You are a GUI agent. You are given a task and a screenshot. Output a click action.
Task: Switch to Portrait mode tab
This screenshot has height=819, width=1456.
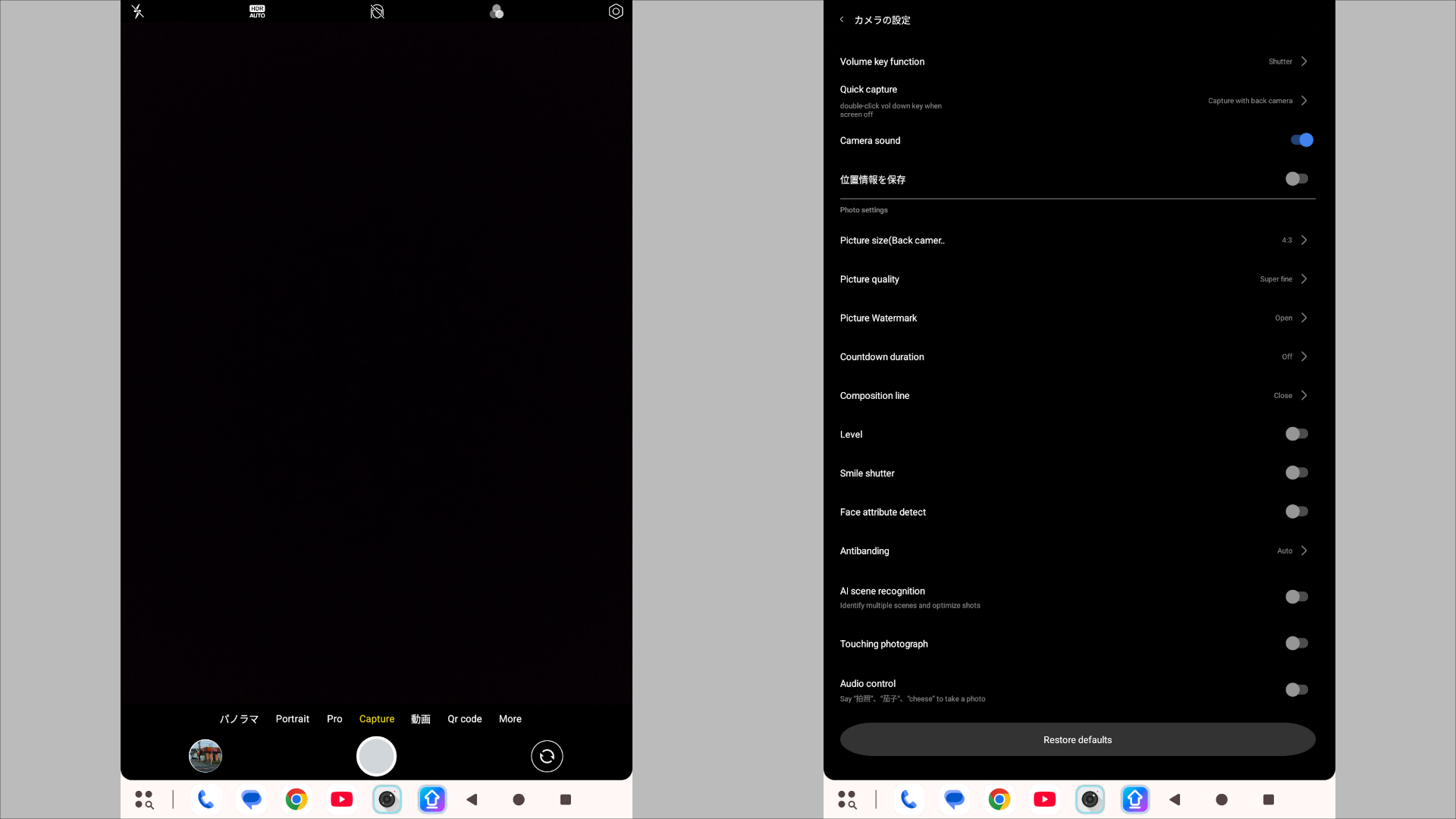pos(292,718)
